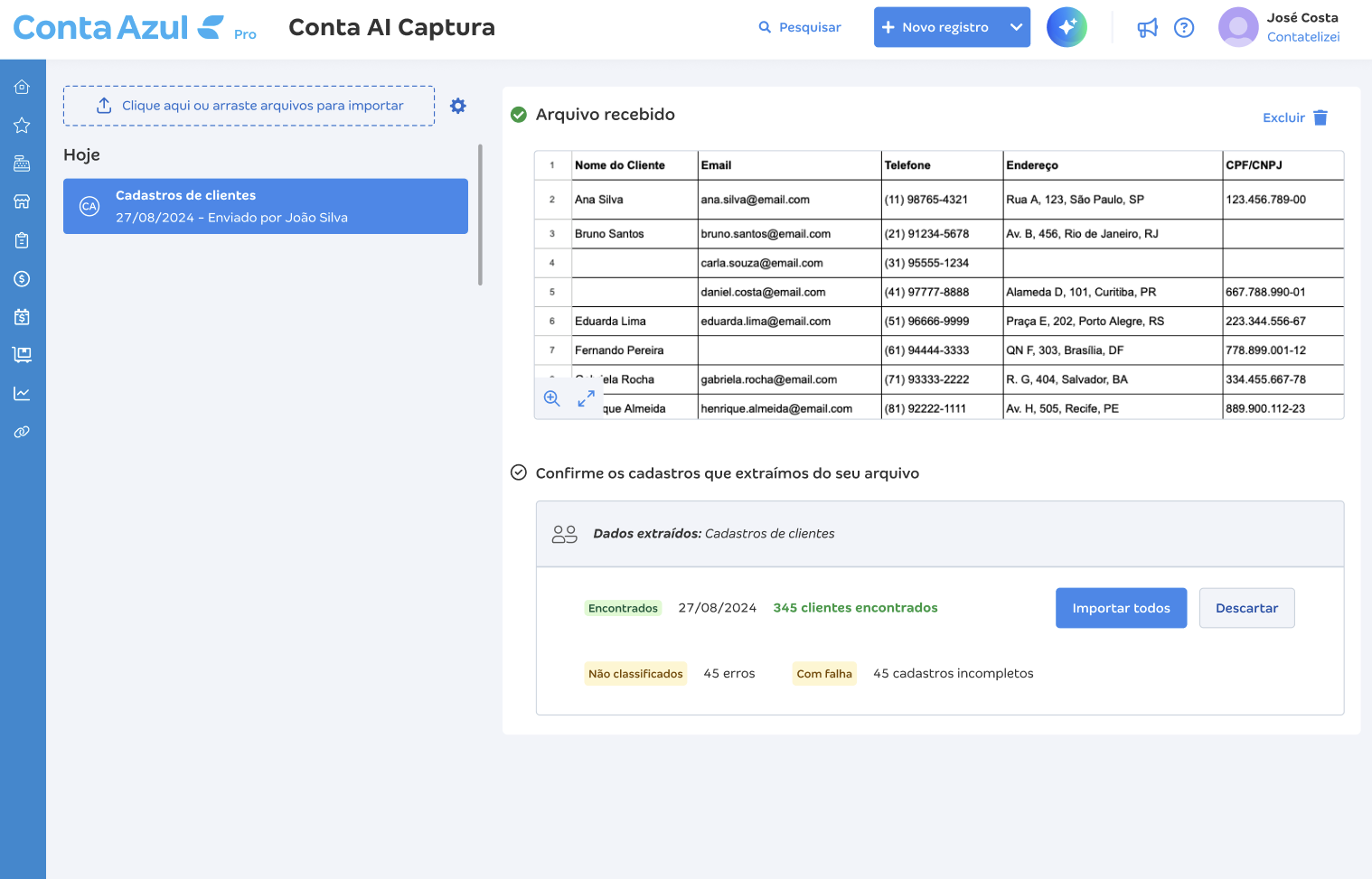The image size is (1372, 879).
Task: Click the Excluir link
Action: (1283, 117)
